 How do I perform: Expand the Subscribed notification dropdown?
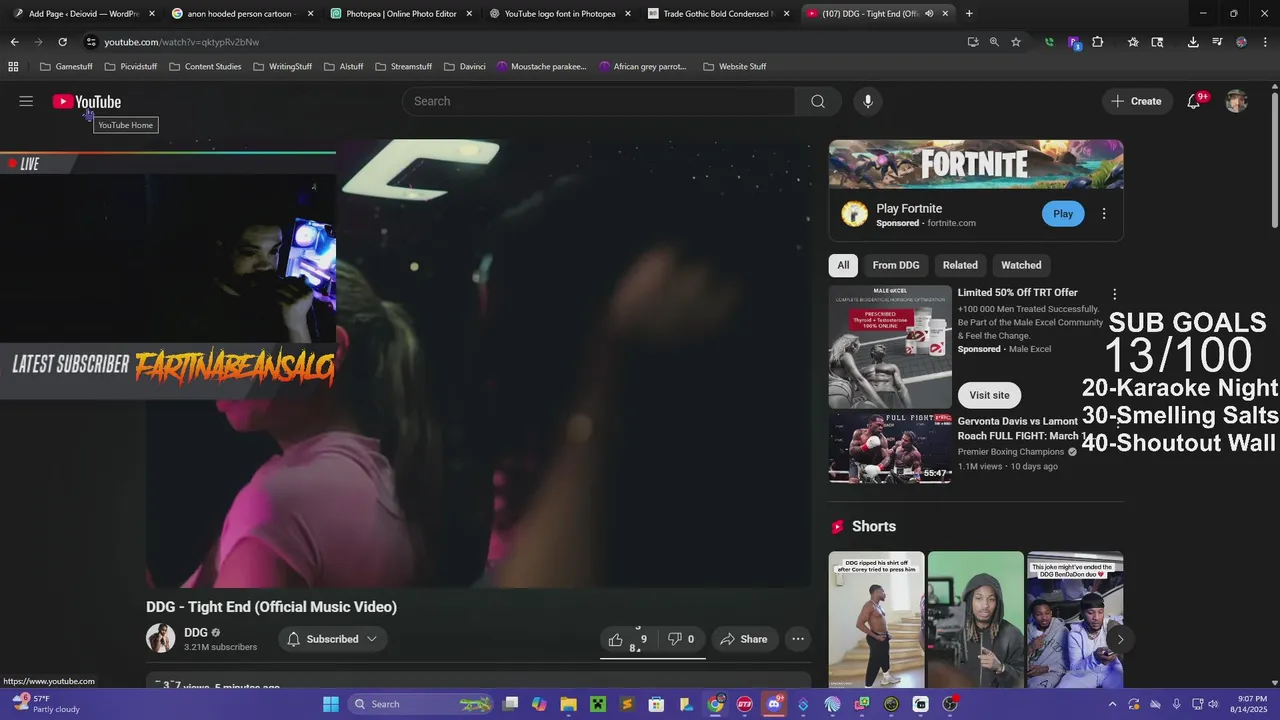[x=372, y=639]
